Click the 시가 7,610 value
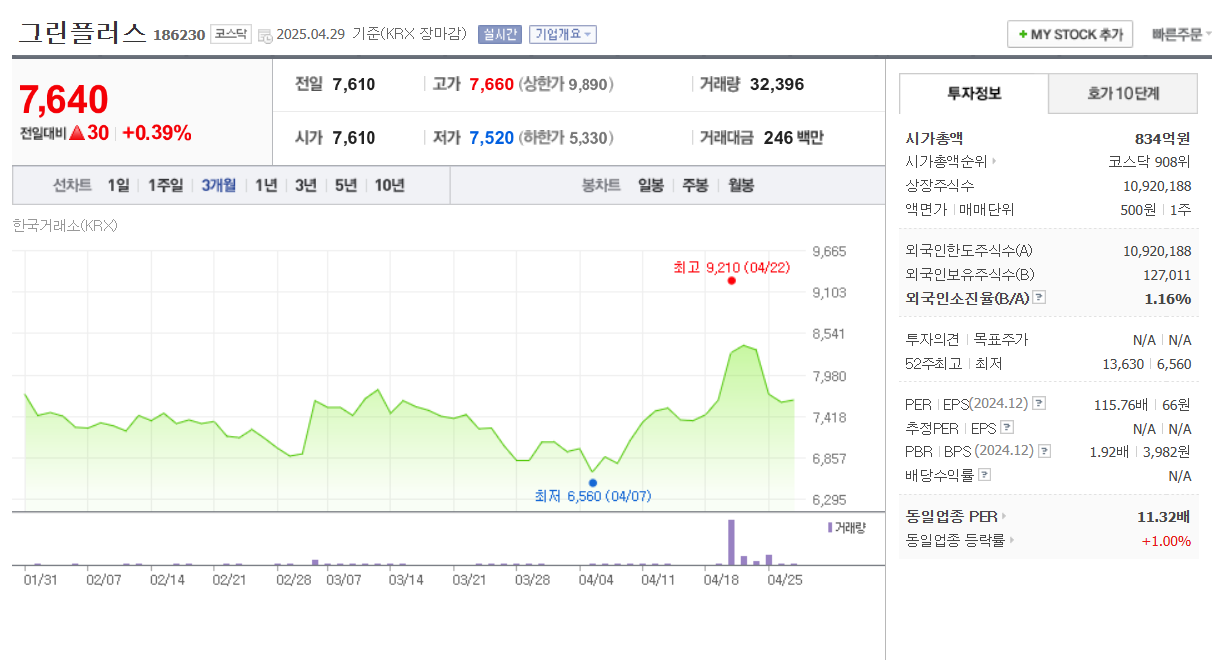The width and height of the screenshot is (1219, 660). click(x=353, y=137)
